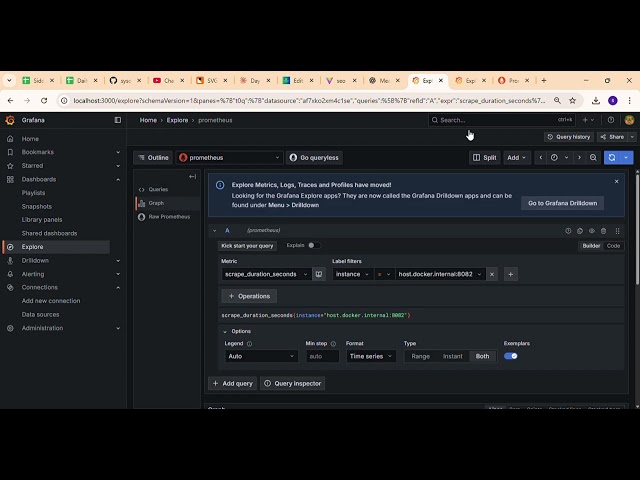Click the dock menu icon beside Grafana

tap(118, 120)
